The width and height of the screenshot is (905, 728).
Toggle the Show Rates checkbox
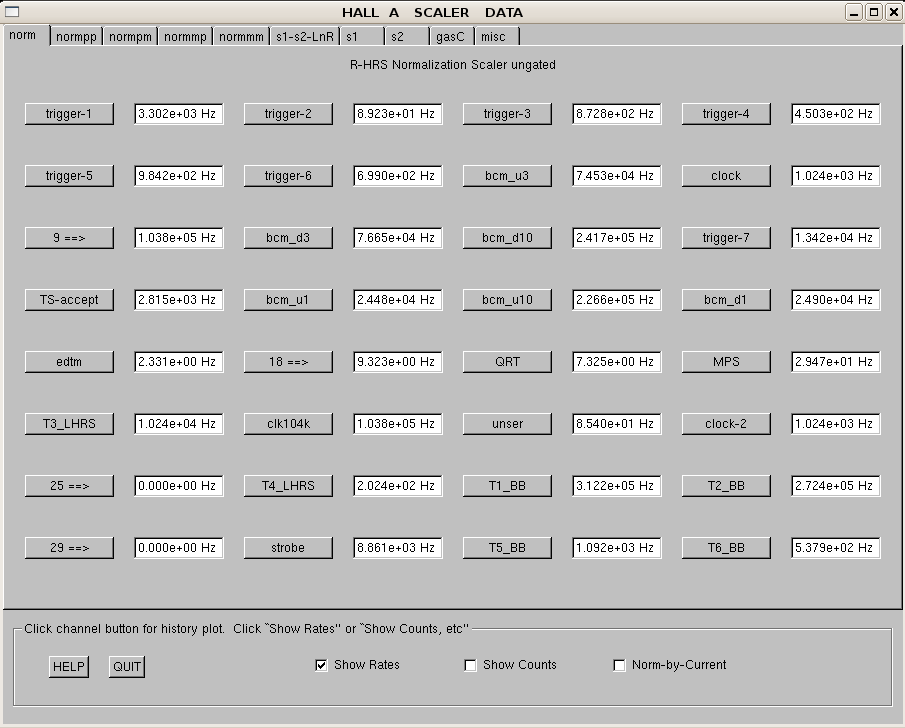coord(321,666)
